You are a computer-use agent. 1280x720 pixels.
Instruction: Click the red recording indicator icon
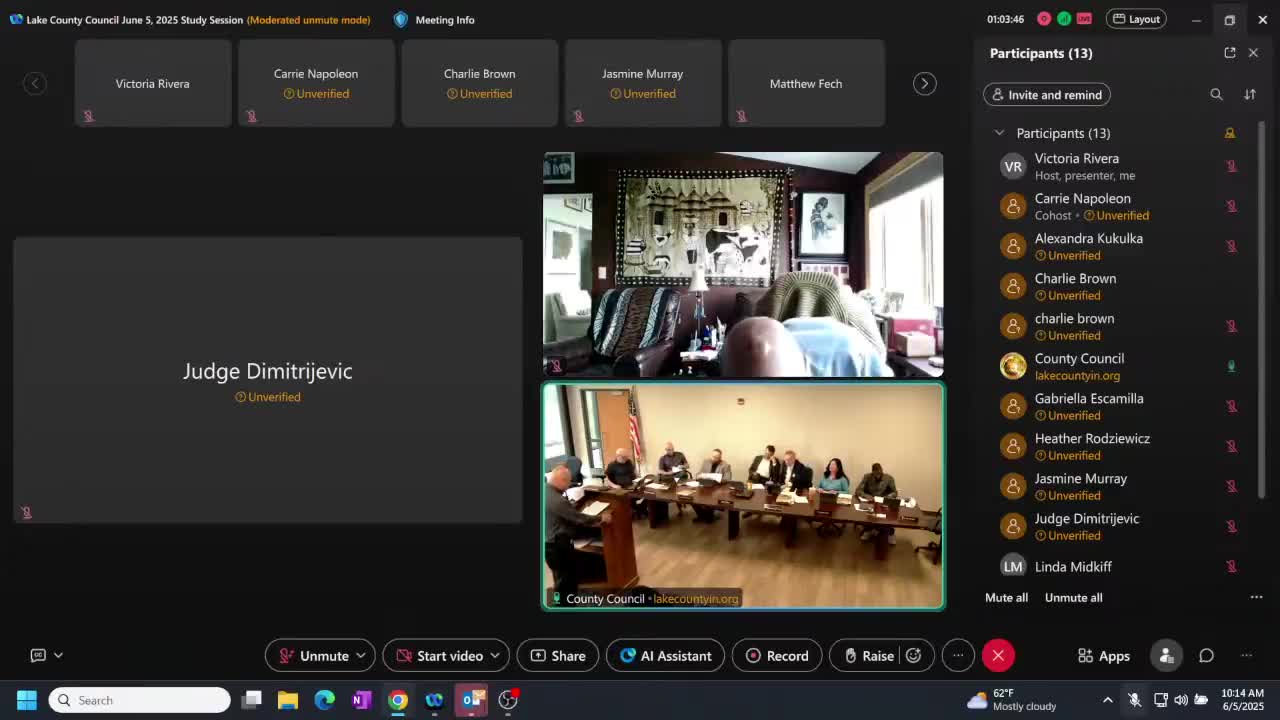pyautogui.click(x=1044, y=19)
